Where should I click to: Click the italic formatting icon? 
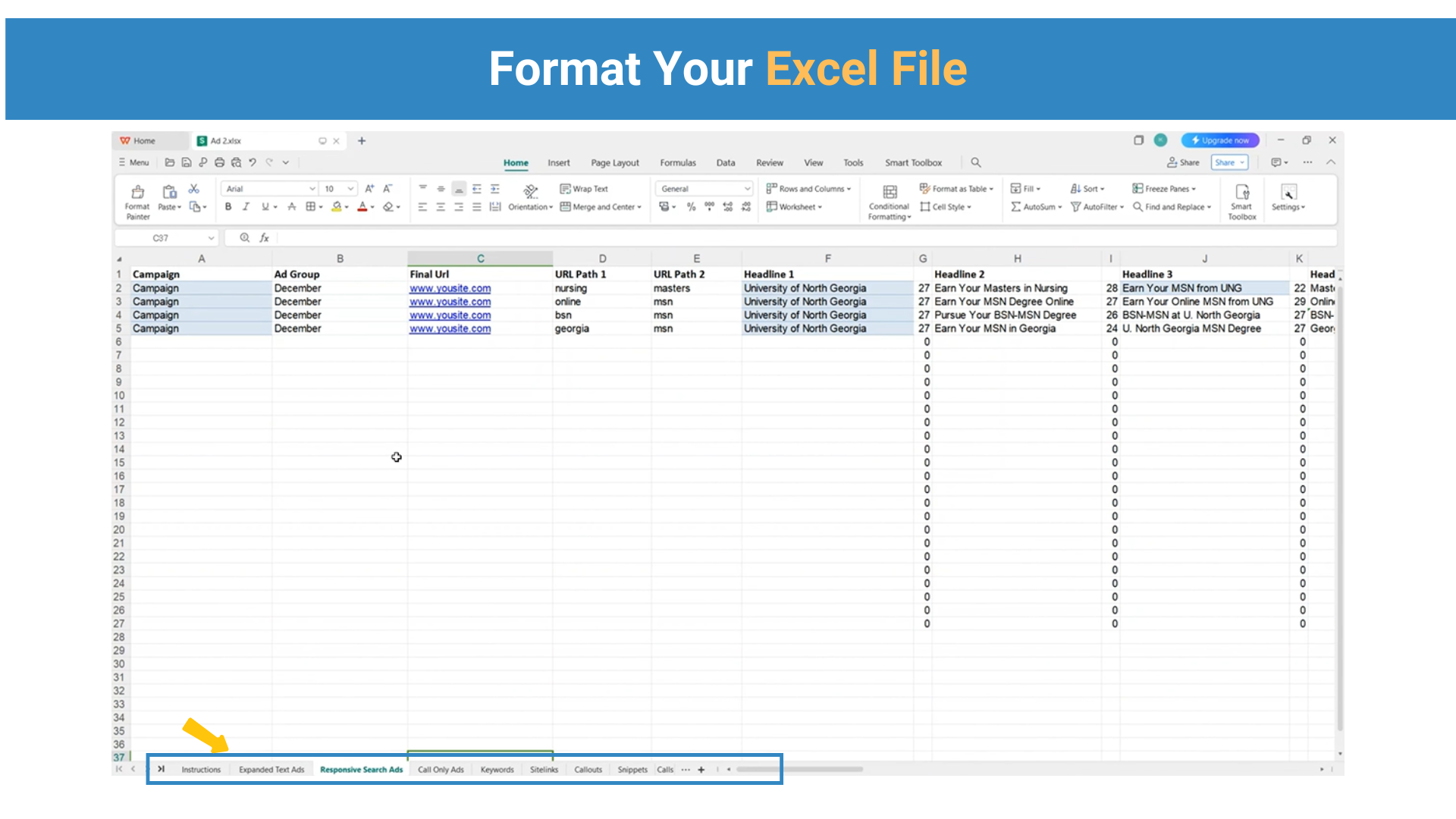pyautogui.click(x=246, y=206)
